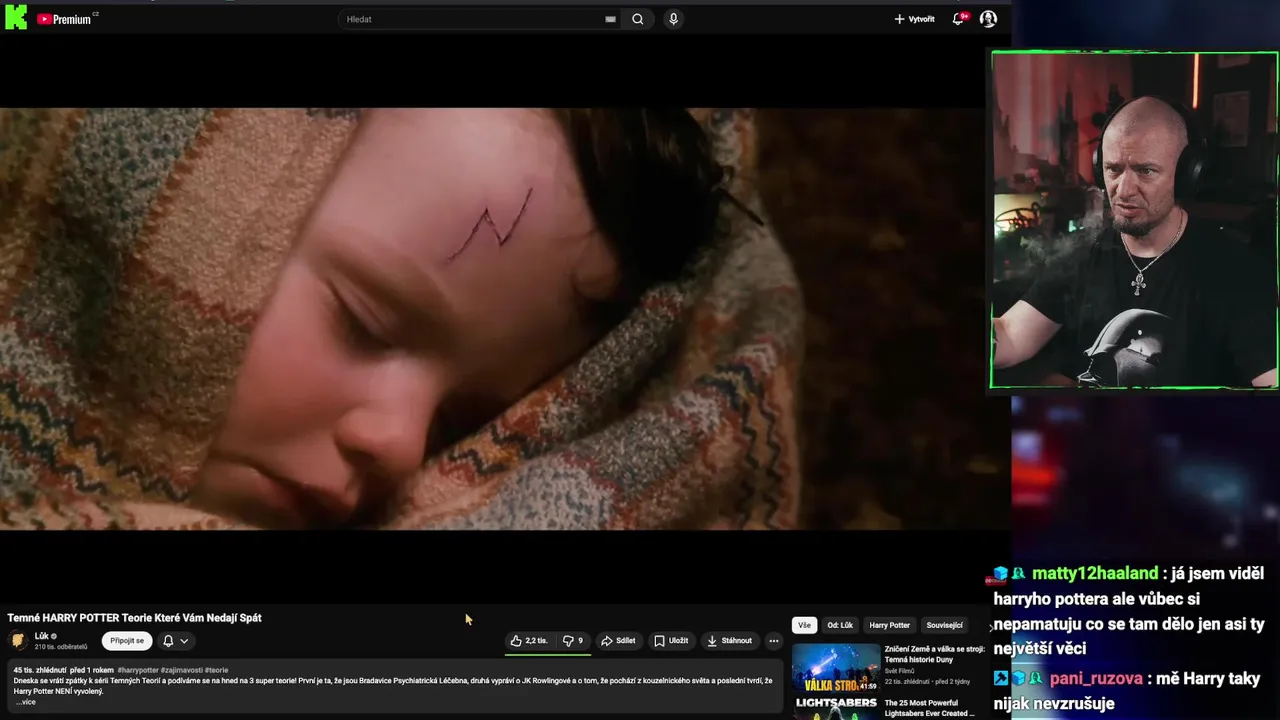This screenshot has width=1280, height=720.
Task: Click the Svět Filmů channel name
Action: coord(902,671)
